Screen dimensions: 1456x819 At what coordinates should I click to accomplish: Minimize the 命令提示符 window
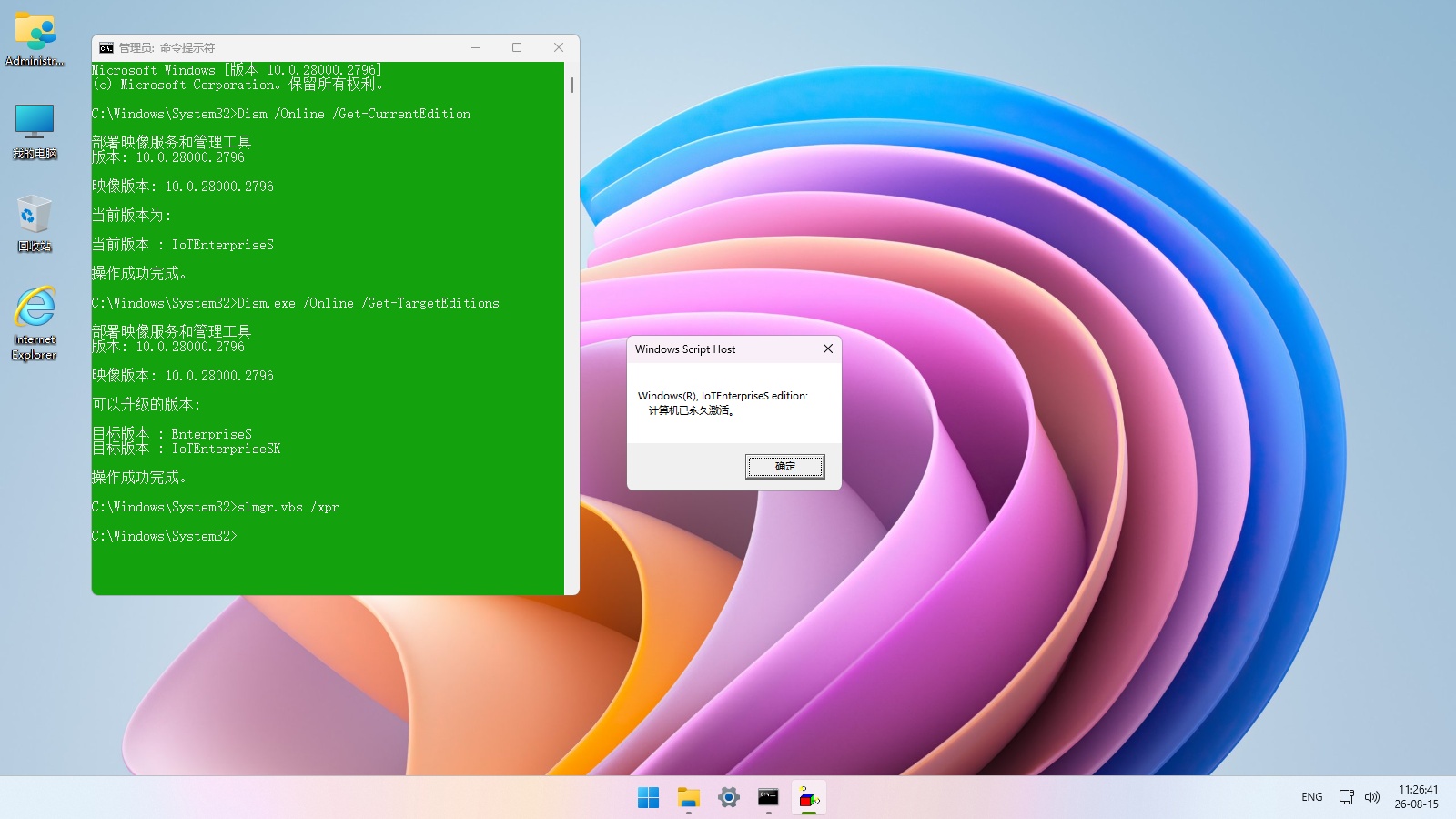pos(476,47)
